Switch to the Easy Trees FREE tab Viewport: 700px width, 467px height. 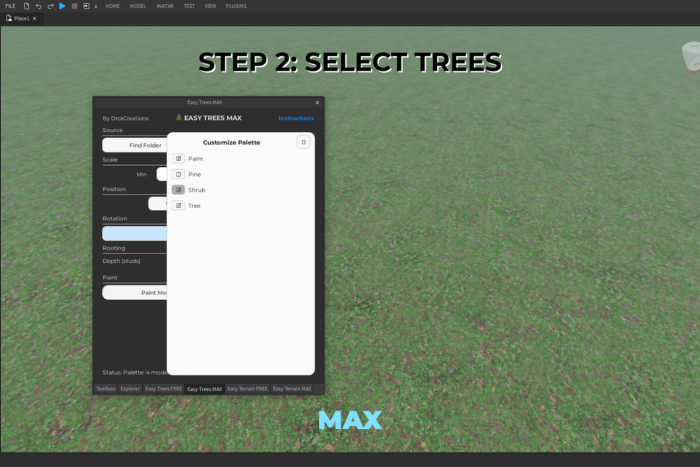click(x=163, y=389)
